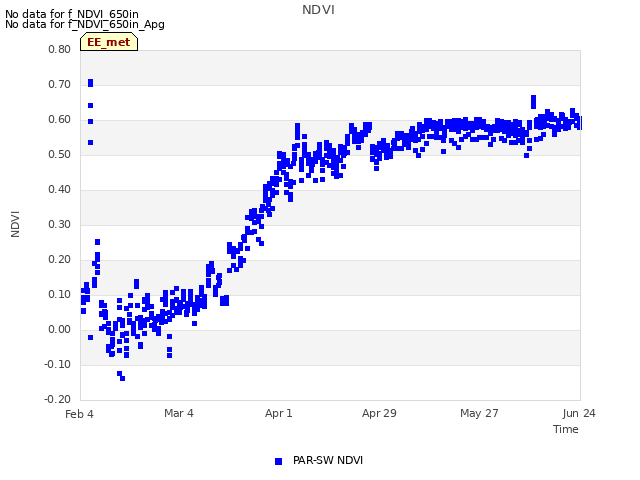Click the blue PAR-SW NDVI legend marker
The image size is (640, 480).
pyautogui.click(x=278, y=461)
